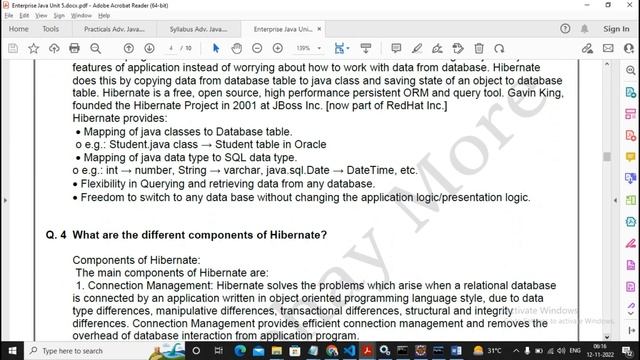Open the notifications bell
This screenshot has width=640, height=360.
click(x=584, y=29)
